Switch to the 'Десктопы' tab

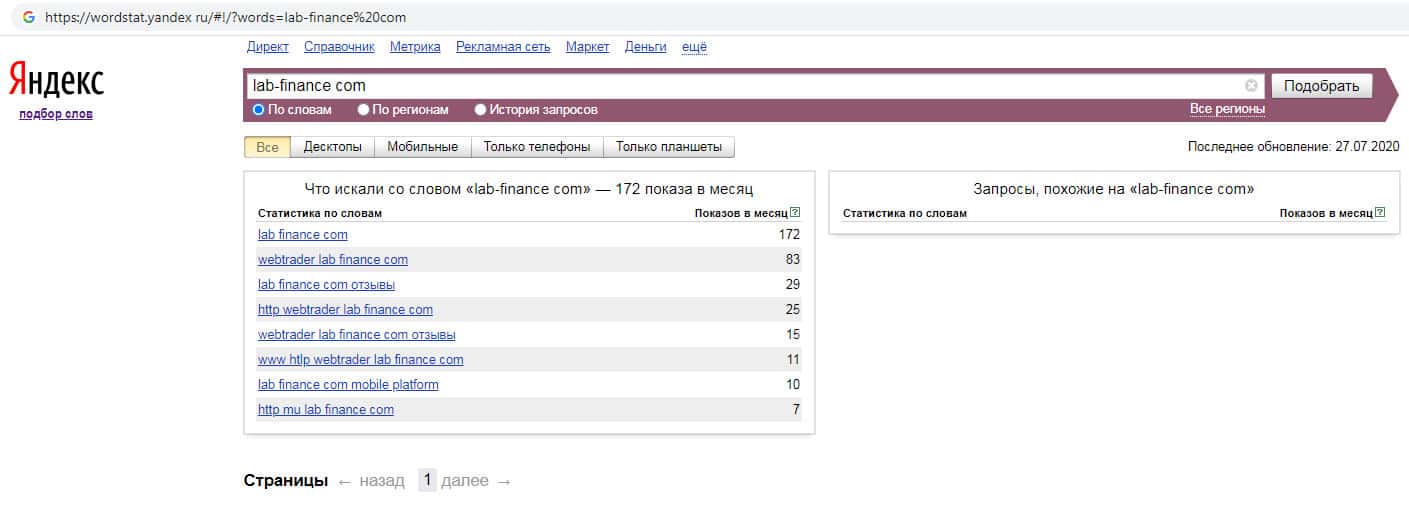point(332,147)
